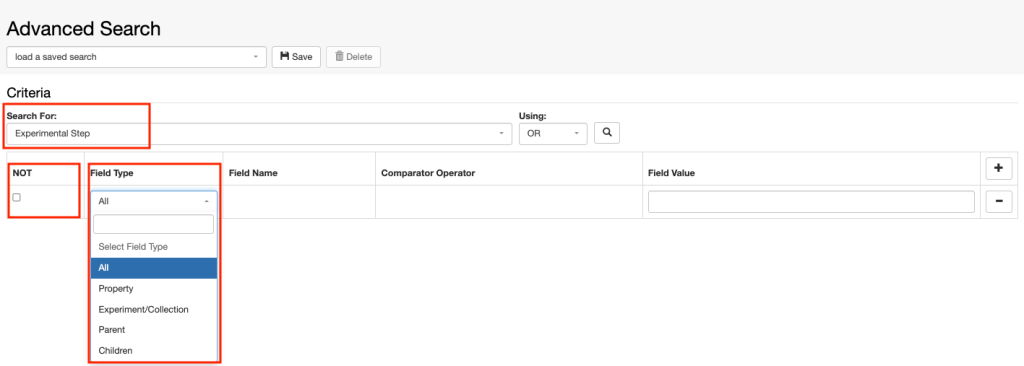Add a criteria row with plus button

click(x=999, y=169)
